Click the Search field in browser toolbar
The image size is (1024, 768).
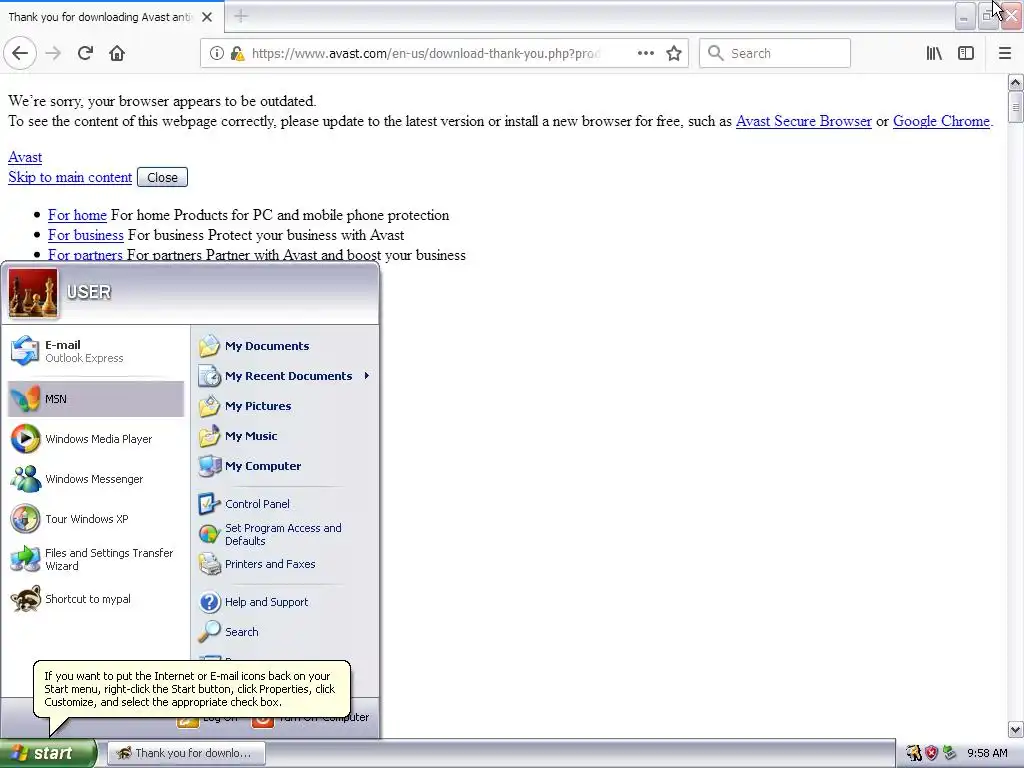click(x=775, y=54)
